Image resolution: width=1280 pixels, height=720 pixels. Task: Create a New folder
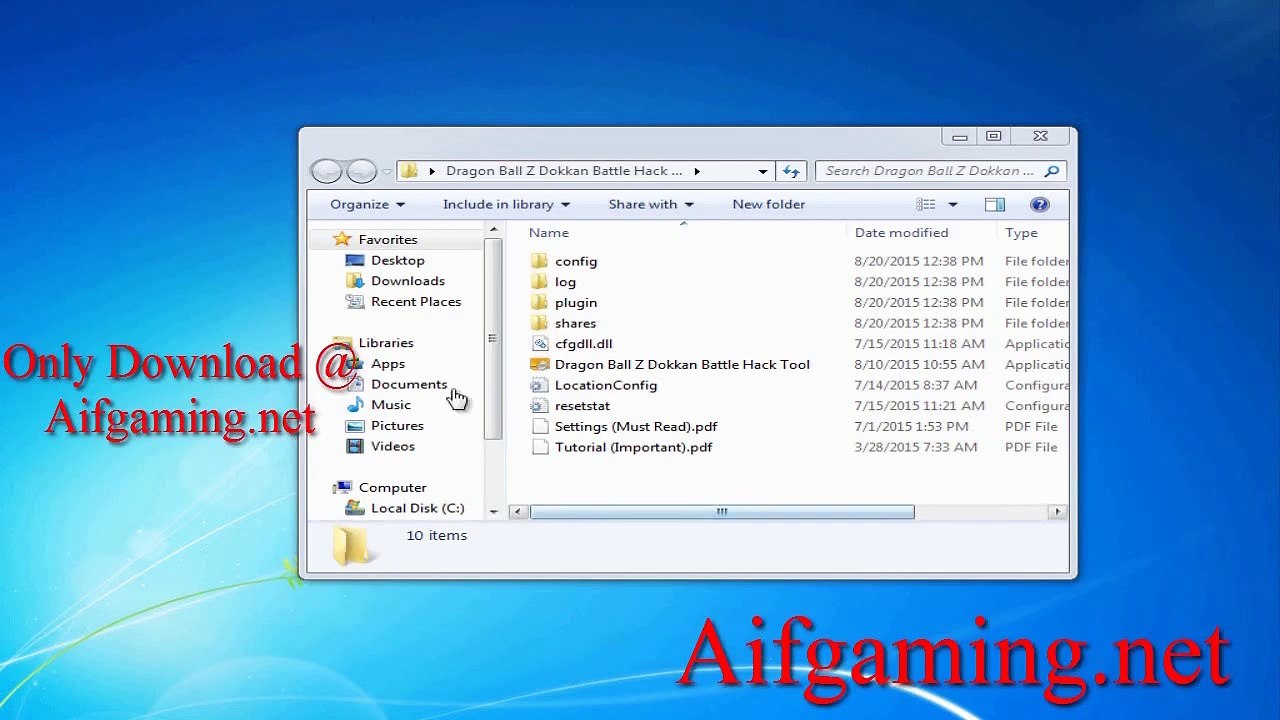(768, 204)
